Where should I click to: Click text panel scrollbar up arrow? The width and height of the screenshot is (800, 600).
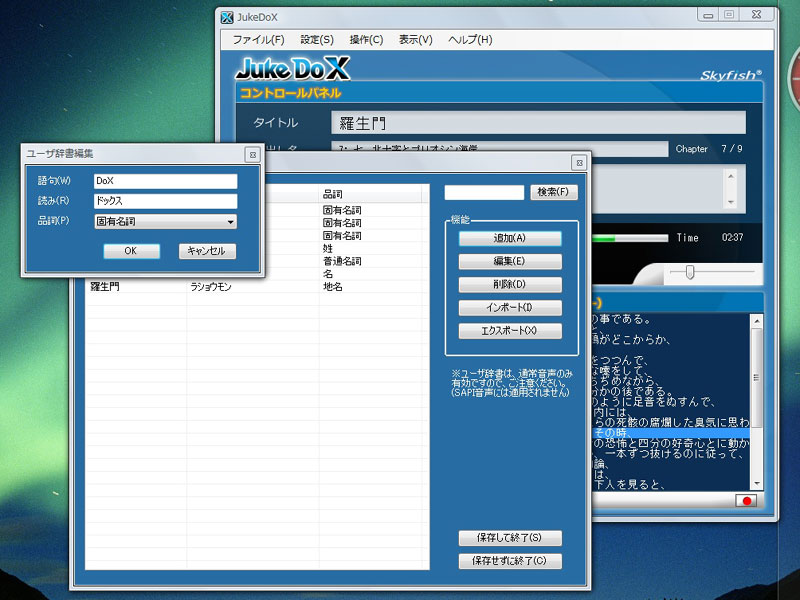click(757, 321)
